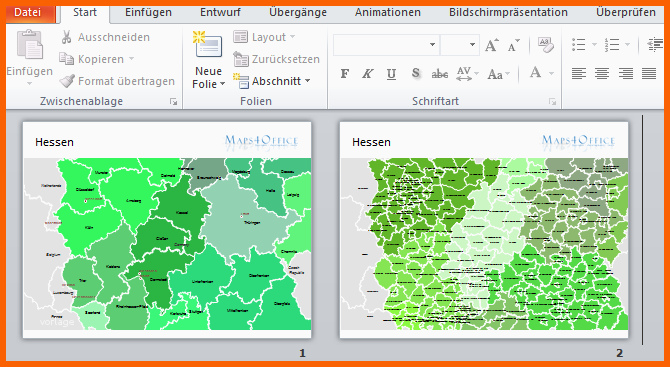This screenshot has width=670, height=367.
Task: Go to the Übergänge tab
Action: click(298, 13)
